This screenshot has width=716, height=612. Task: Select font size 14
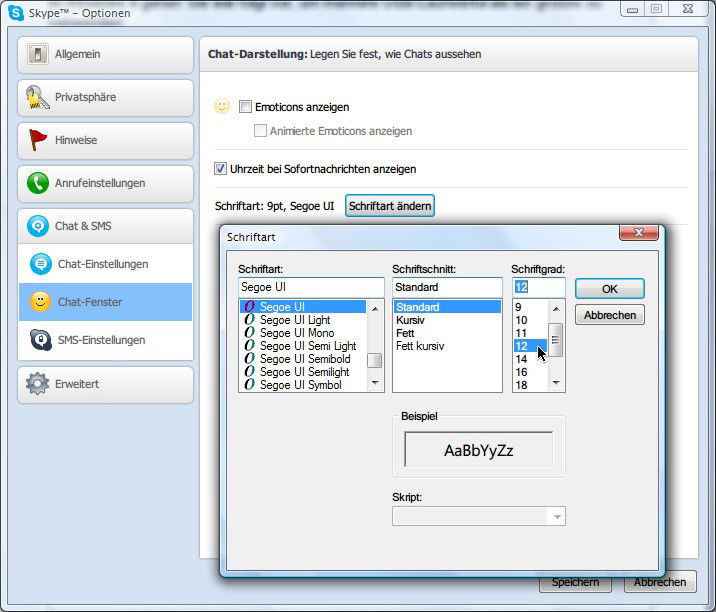tap(531, 359)
